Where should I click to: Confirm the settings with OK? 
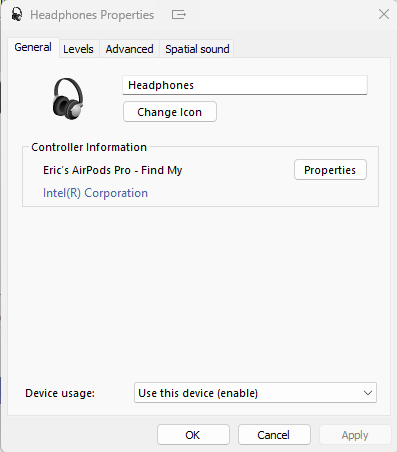click(193, 435)
